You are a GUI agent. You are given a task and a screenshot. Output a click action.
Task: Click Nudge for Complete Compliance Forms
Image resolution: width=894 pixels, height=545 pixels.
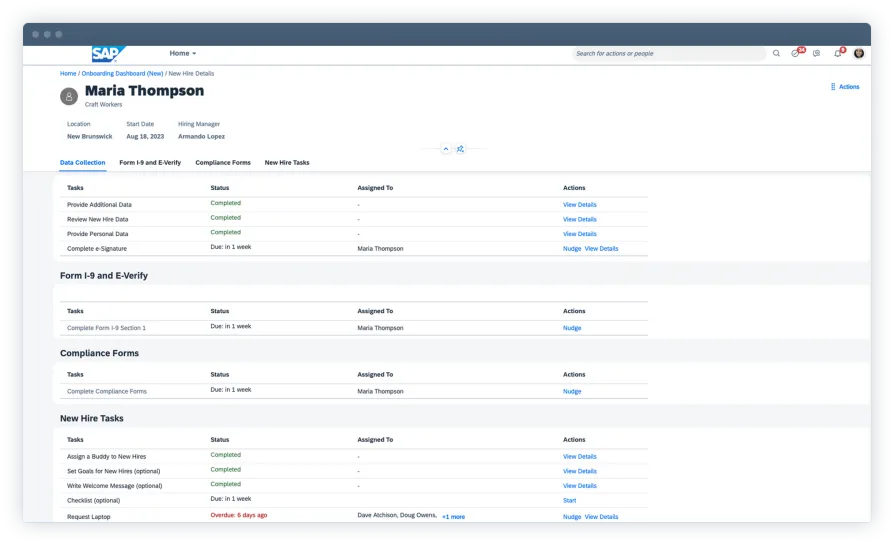572,391
